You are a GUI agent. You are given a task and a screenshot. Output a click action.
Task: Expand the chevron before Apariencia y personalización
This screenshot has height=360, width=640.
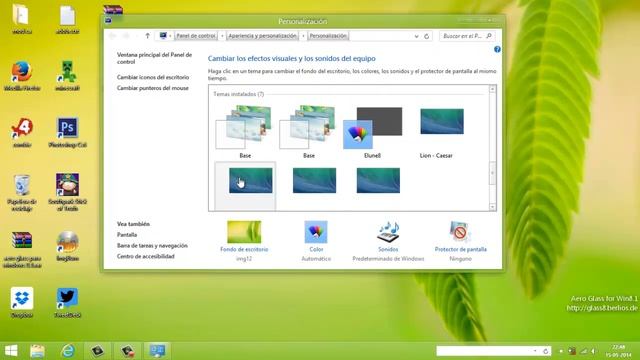(x=222, y=36)
